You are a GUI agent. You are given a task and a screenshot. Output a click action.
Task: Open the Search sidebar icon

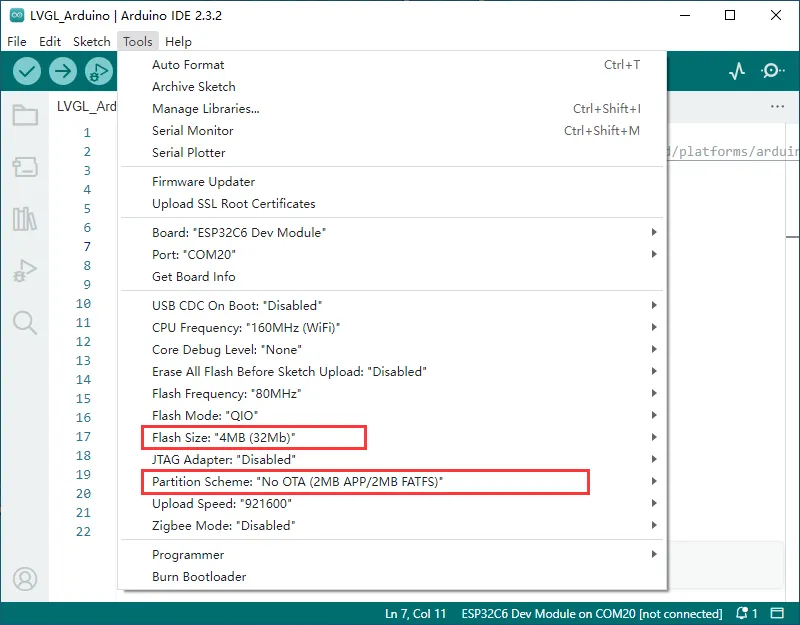click(25, 322)
